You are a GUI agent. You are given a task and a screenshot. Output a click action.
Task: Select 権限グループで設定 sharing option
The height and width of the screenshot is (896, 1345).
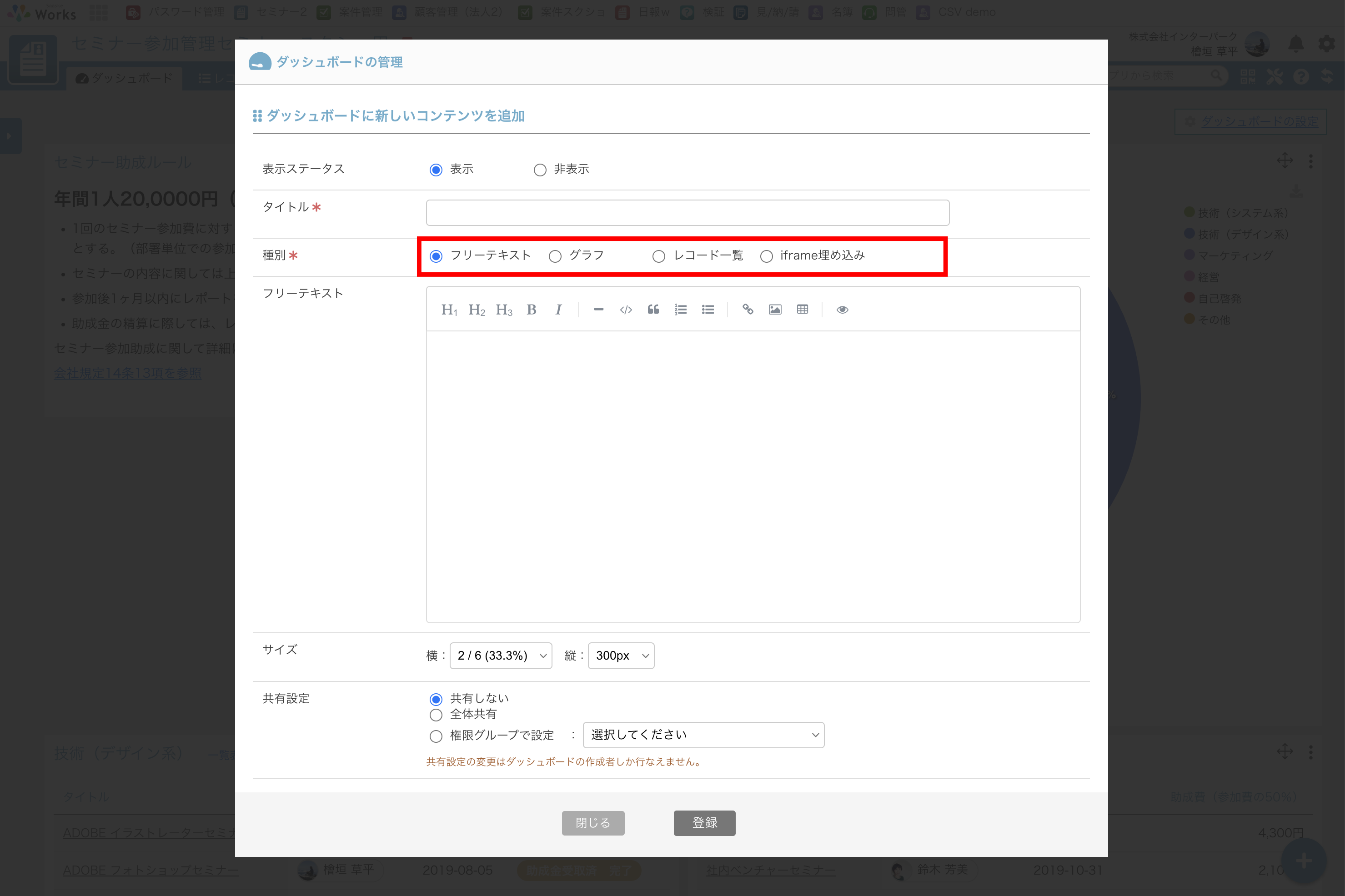coord(436,736)
